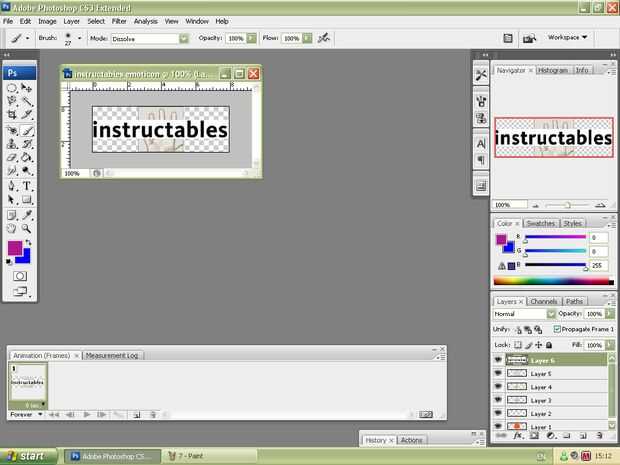Select the Move tool
The height and width of the screenshot is (465, 620).
click(x=26, y=88)
